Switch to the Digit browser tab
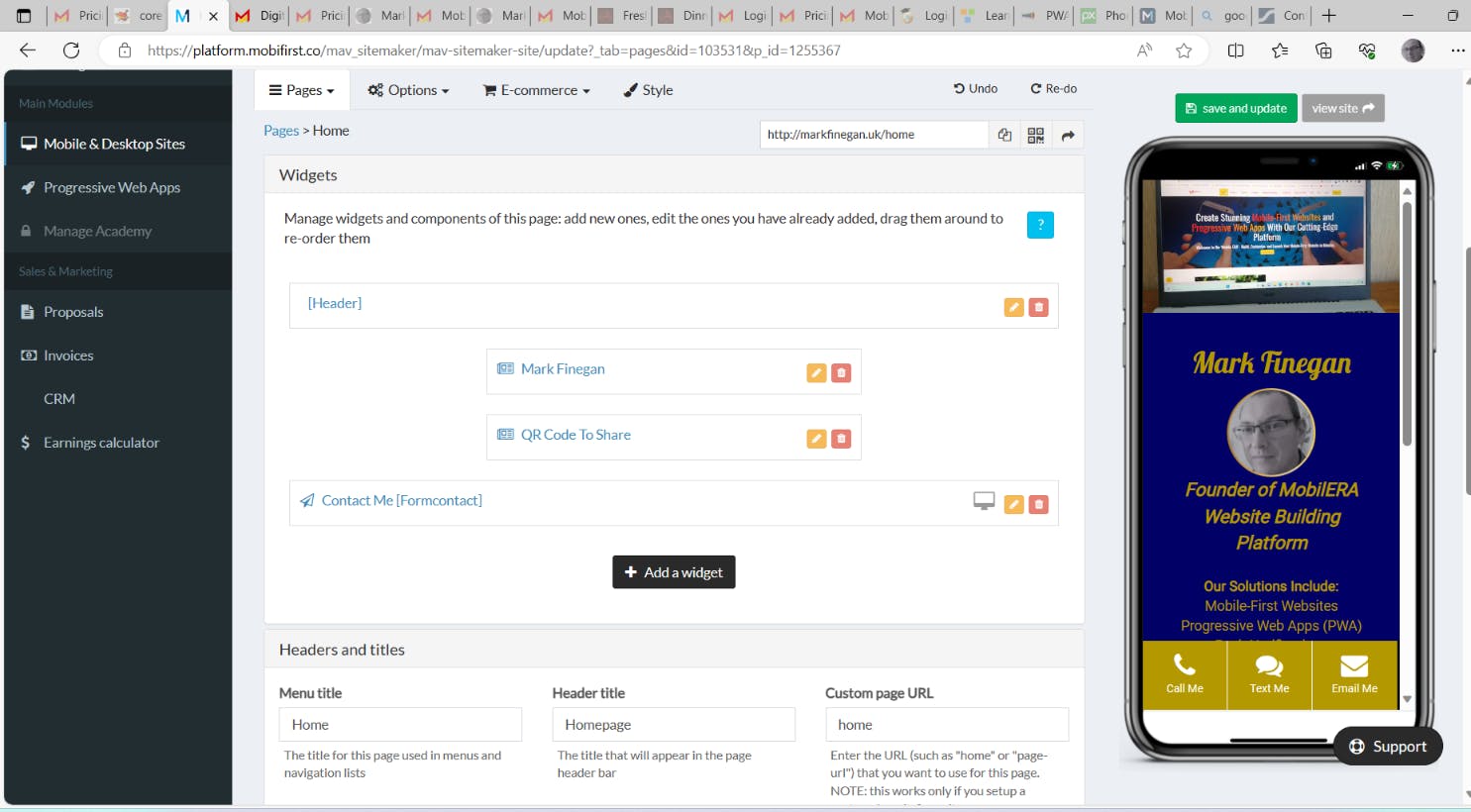 [x=259, y=16]
